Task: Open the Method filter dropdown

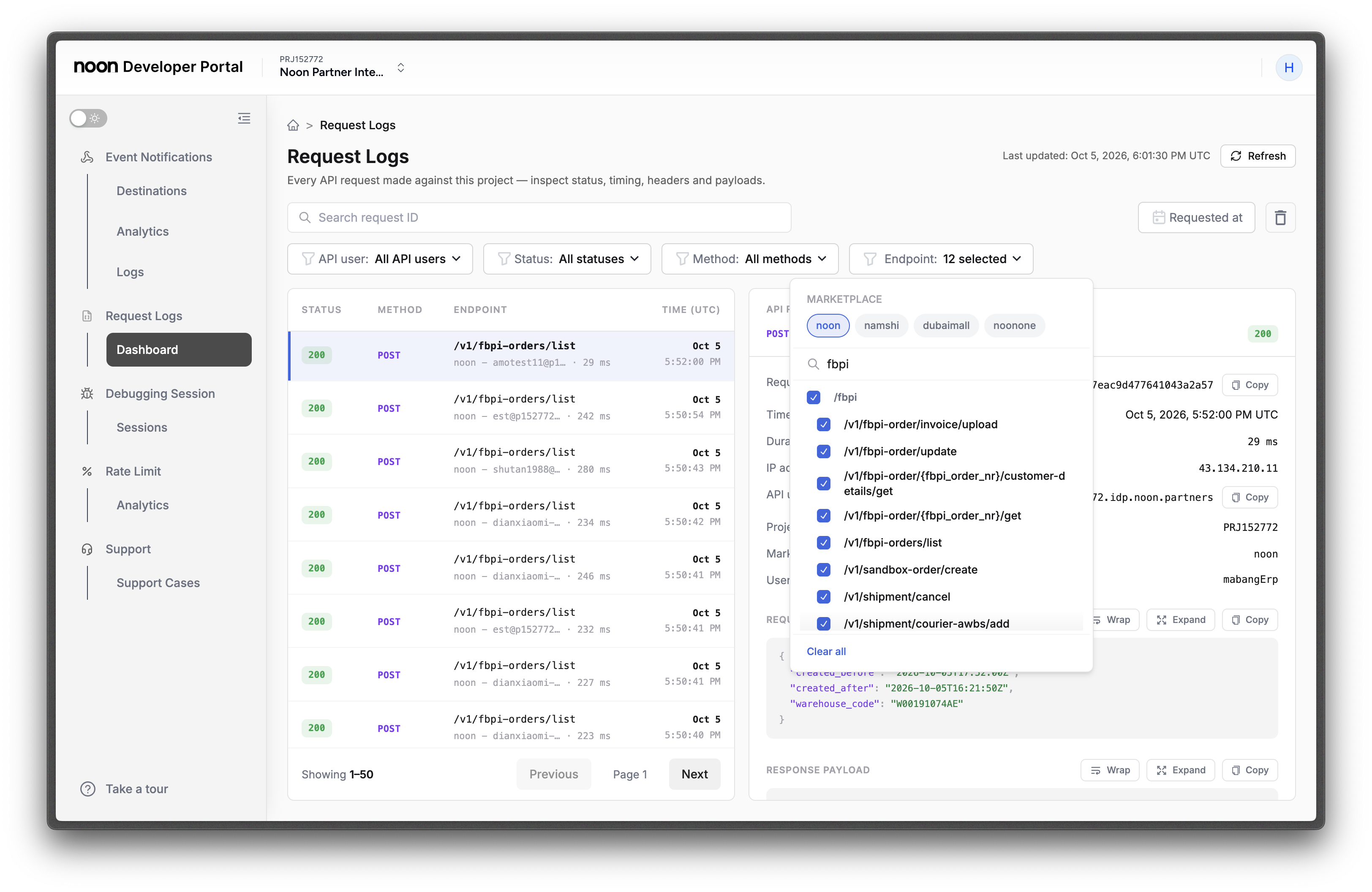Action: pyautogui.click(x=749, y=259)
